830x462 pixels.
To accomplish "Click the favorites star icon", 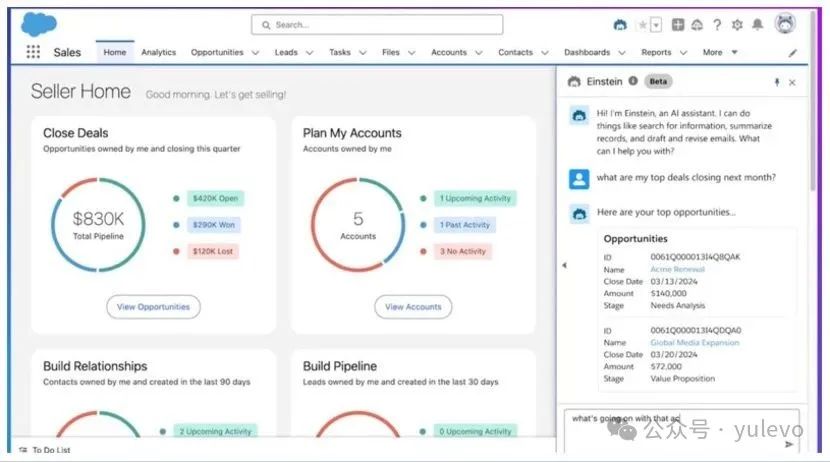I will [x=642, y=25].
